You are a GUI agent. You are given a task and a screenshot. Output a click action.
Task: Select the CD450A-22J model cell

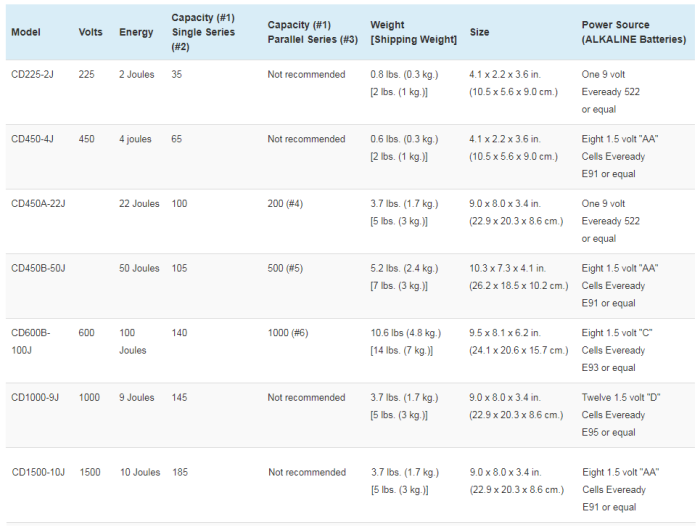click(38, 204)
